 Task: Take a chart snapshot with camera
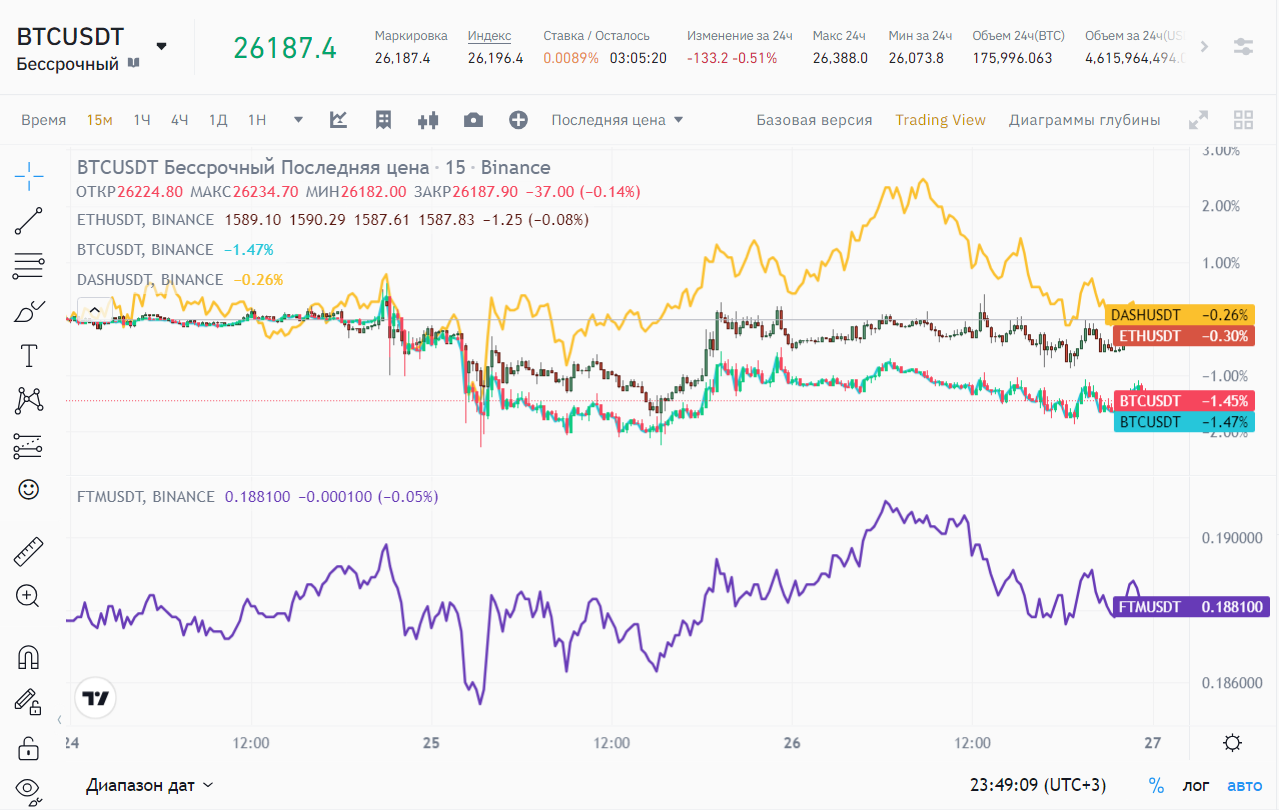[x=473, y=120]
